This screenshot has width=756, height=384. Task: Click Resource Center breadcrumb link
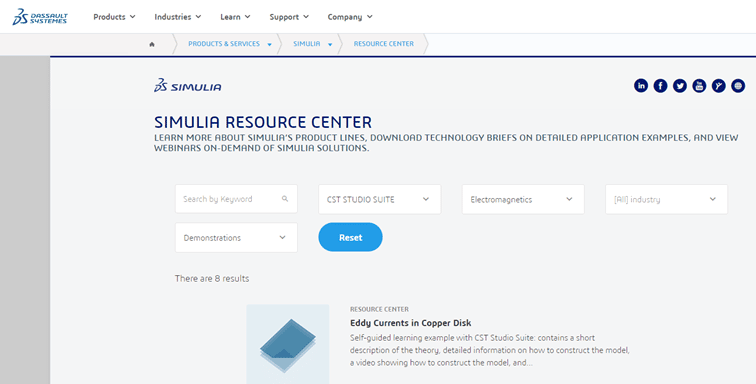[x=384, y=44]
